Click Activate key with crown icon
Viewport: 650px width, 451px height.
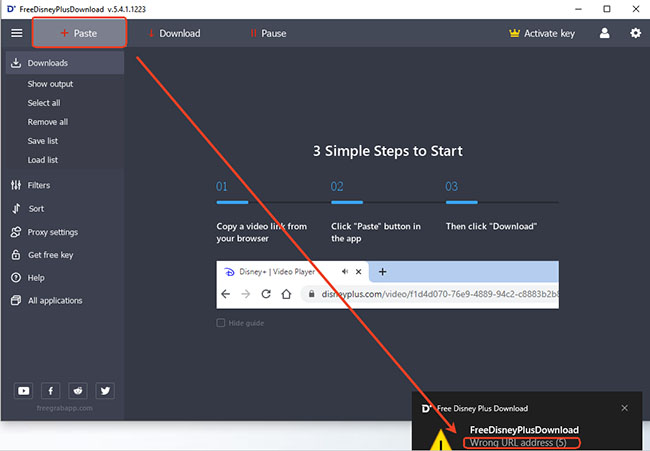pos(542,33)
